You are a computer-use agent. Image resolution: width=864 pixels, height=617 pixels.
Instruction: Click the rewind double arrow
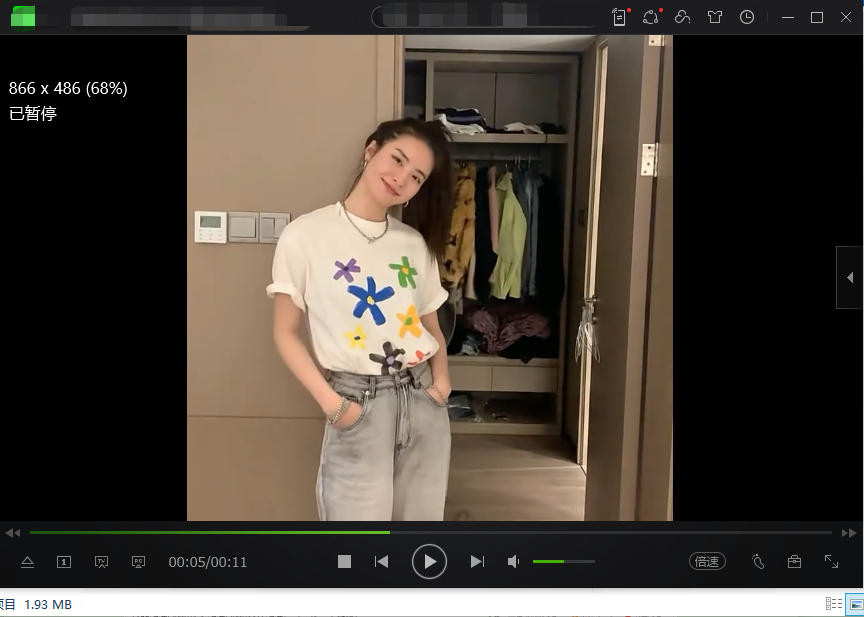(13, 533)
